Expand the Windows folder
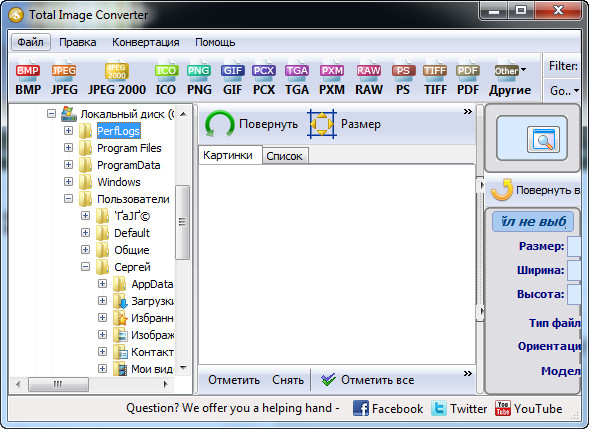Image resolution: width=589 pixels, height=429 pixels. [68, 181]
